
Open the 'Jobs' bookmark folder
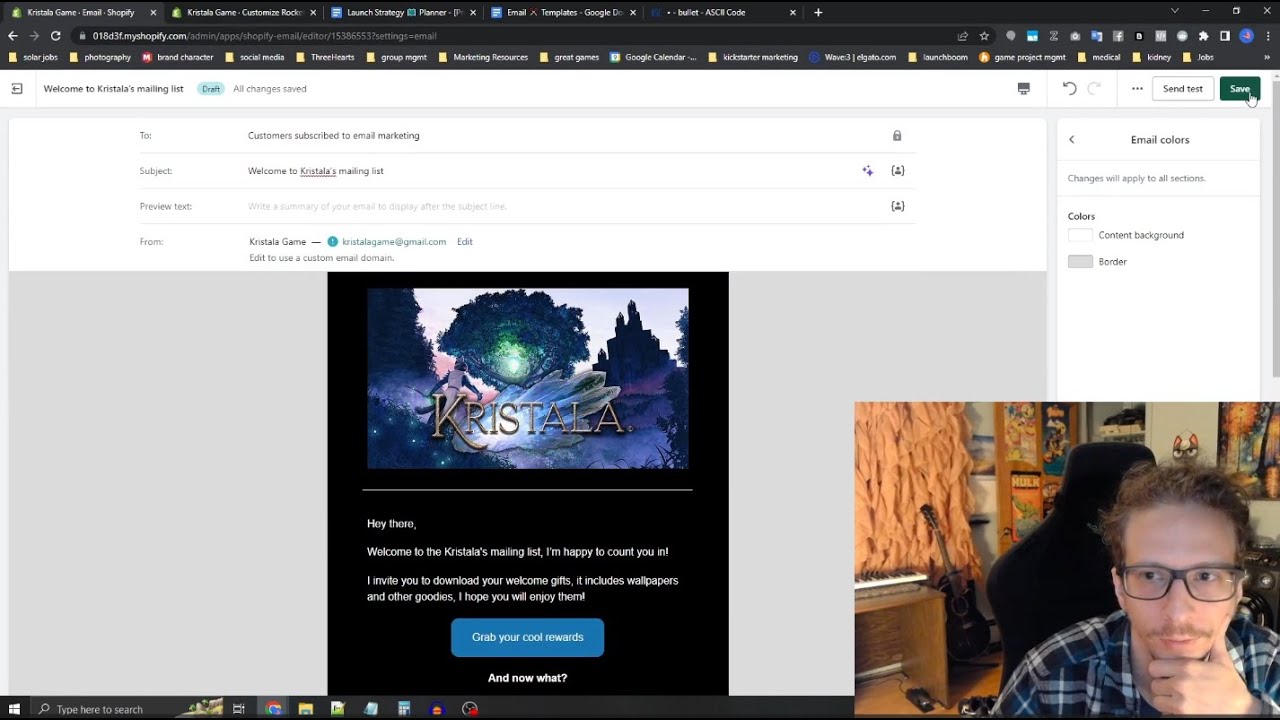(1198, 57)
